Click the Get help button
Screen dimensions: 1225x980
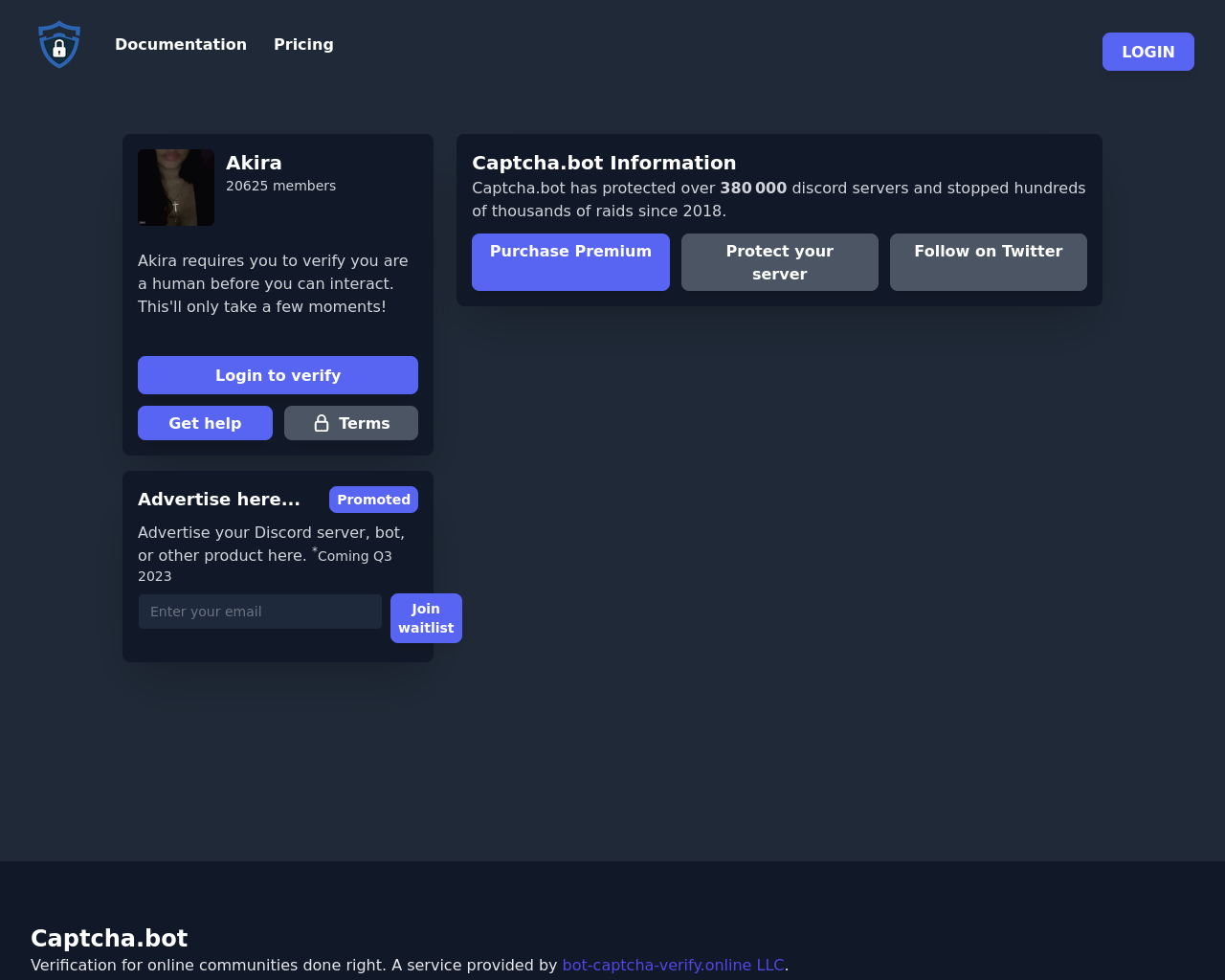click(205, 423)
